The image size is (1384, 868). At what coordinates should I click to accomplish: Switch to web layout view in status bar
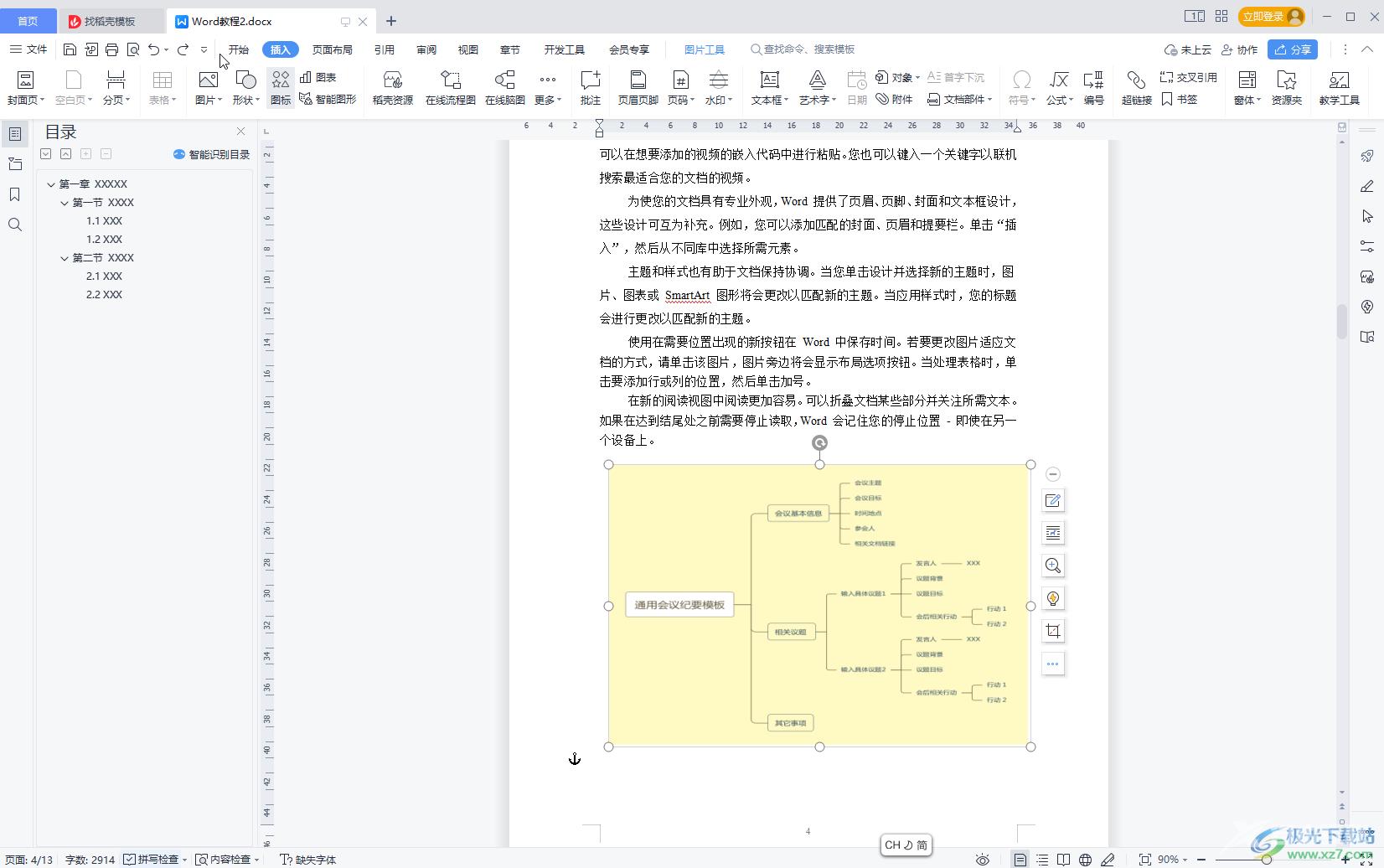point(1085,859)
